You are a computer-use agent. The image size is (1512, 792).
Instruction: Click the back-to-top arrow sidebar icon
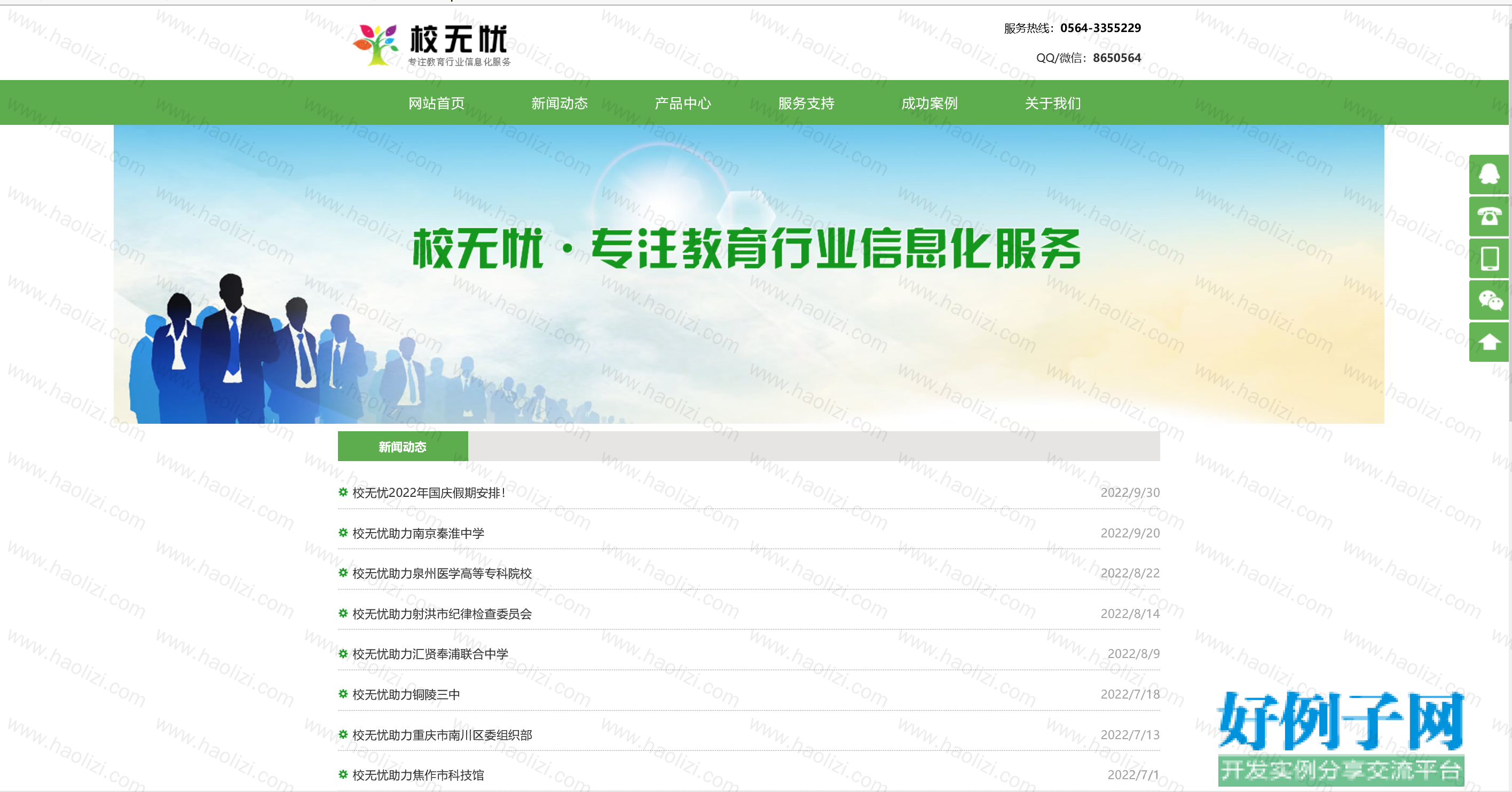click(x=1489, y=342)
